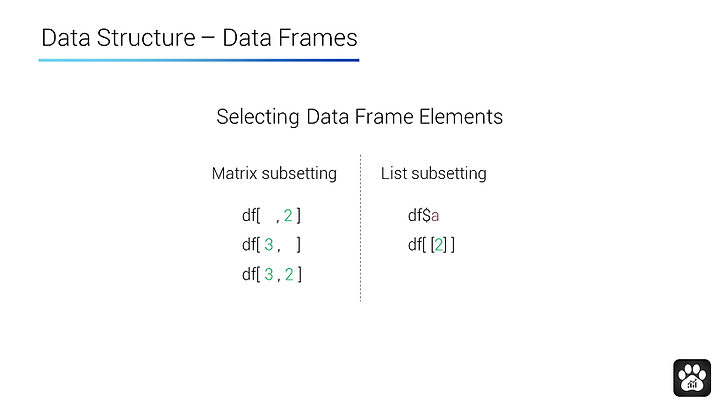Click the df[ [2] ] code example
The image size is (720, 404).
click(431, 244)
